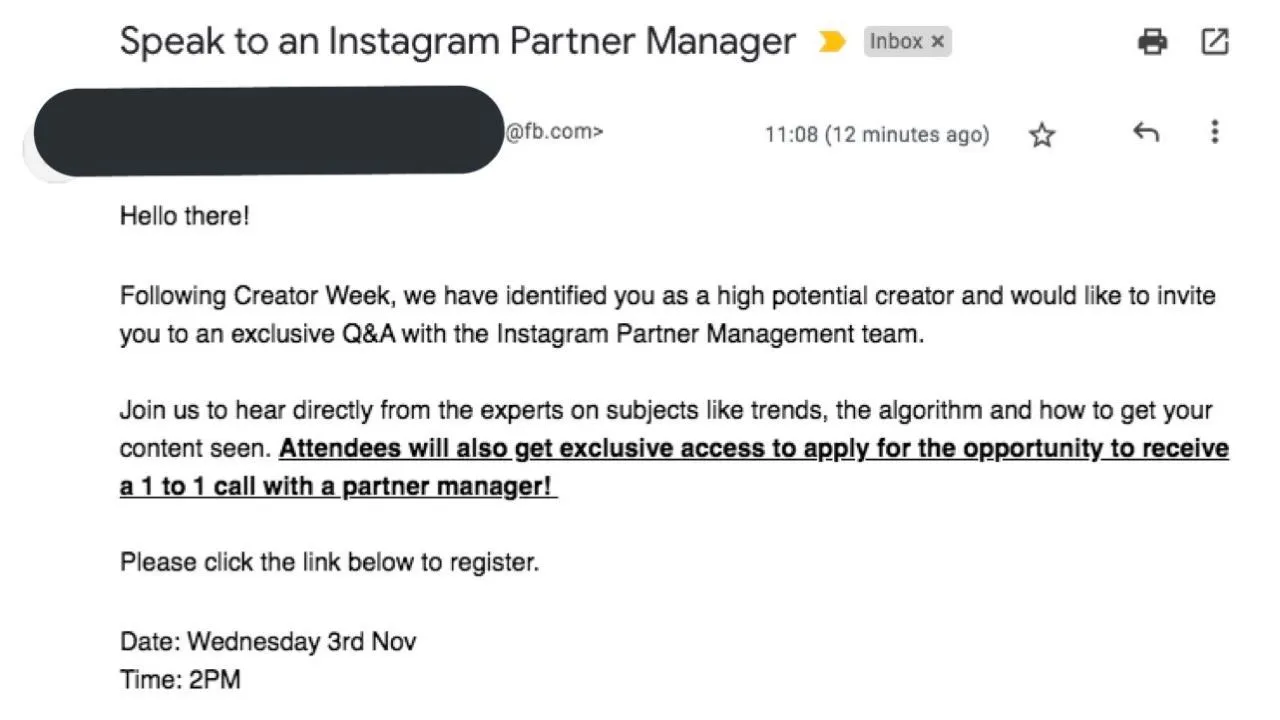This screenshot has height=720, width=1280.
Task: Click the Please click the link below text
Action: pyautogui.click(x=329, y=562)
